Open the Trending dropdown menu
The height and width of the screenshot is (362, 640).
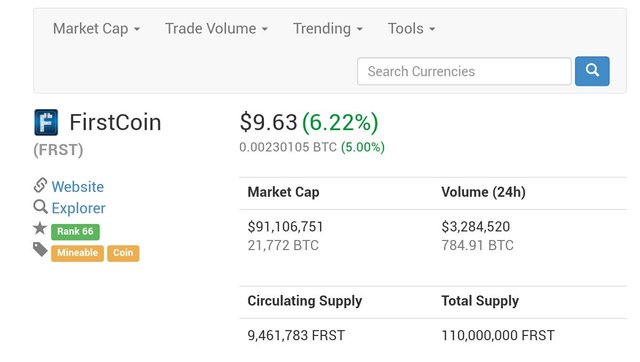click(328, 29)
